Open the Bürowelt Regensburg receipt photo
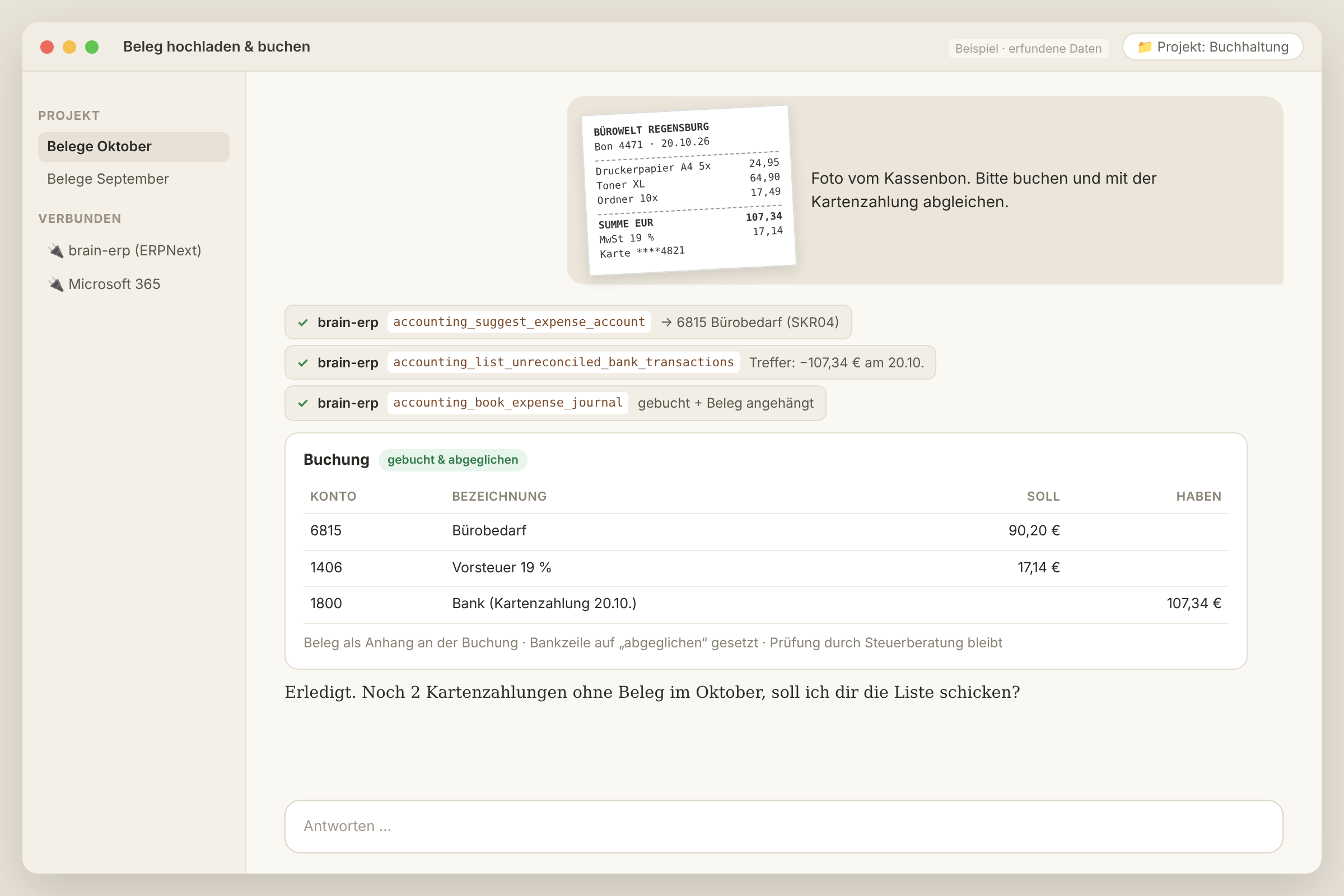 pyautogui.click(x=689, y=190)
